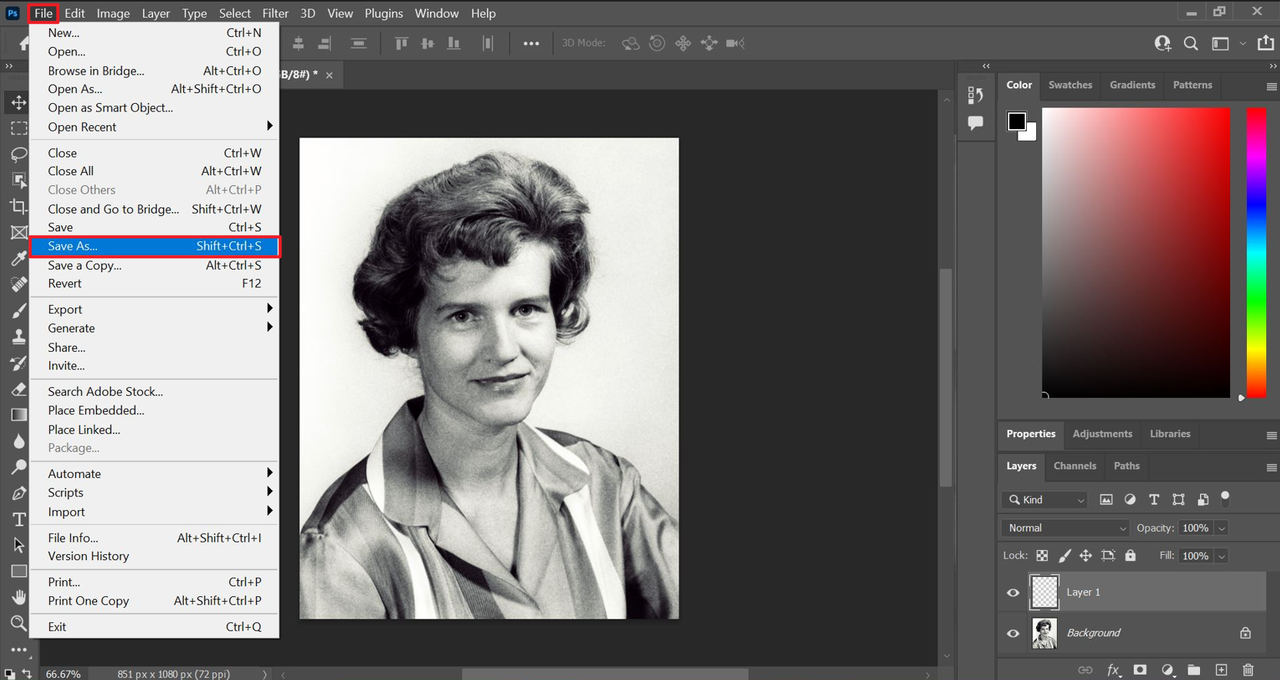Expand the Fill slider dropdown
1280x680 pixels.
(x=1222, y=556)
